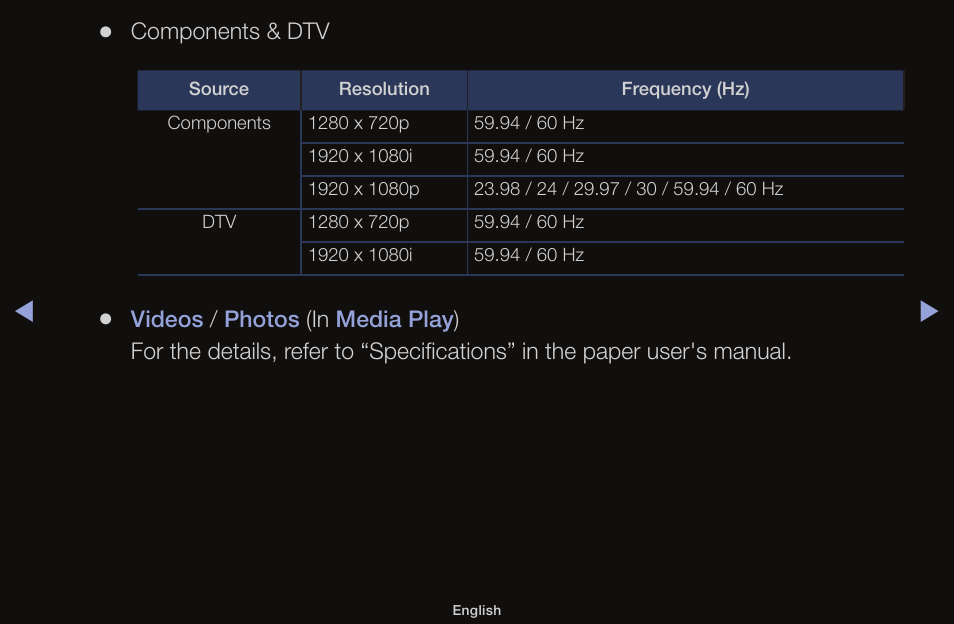The image size is (954, 624).
Task: Click the Frequency (Hz) column header
Action: (x=685, y=89)
